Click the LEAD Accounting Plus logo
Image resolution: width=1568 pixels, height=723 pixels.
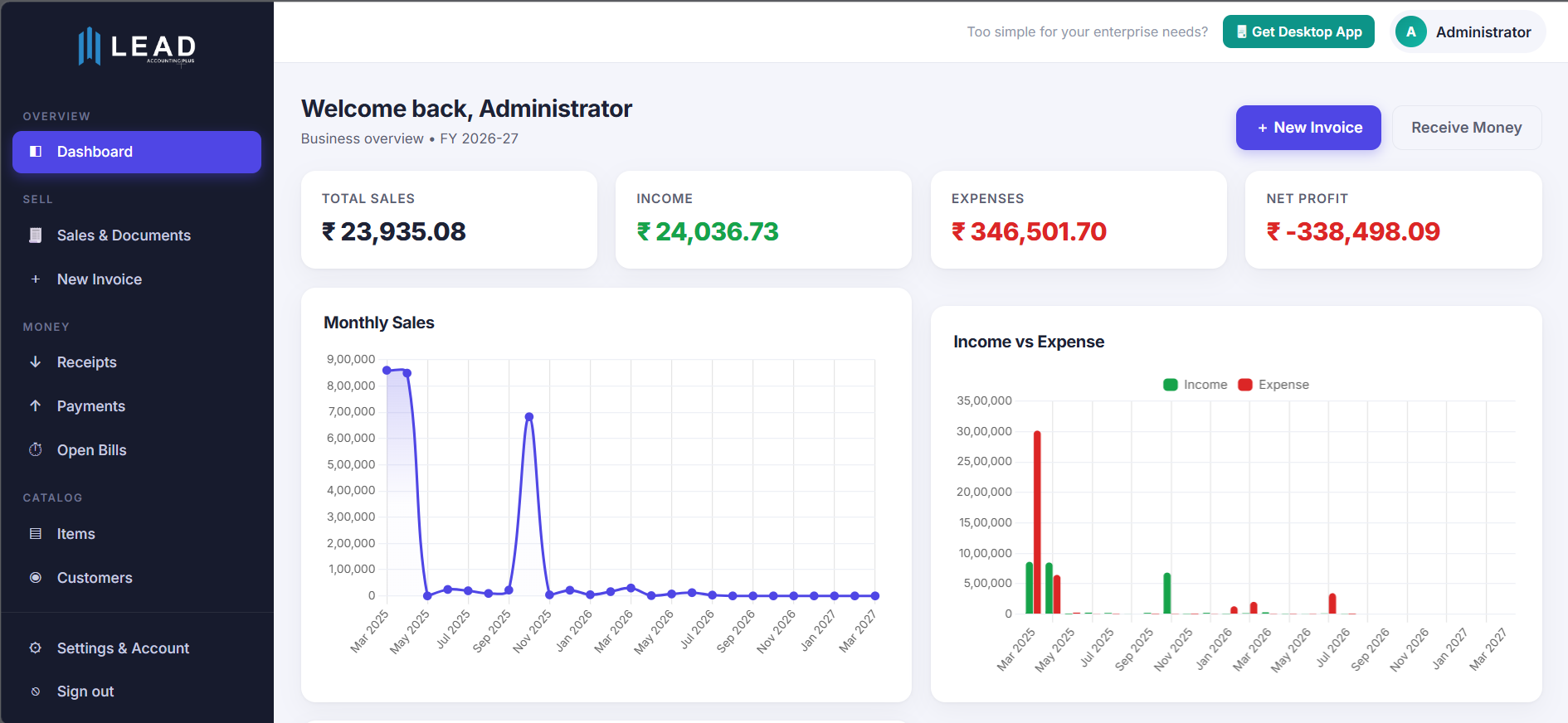pyautogui.click(x=137, y=46)
